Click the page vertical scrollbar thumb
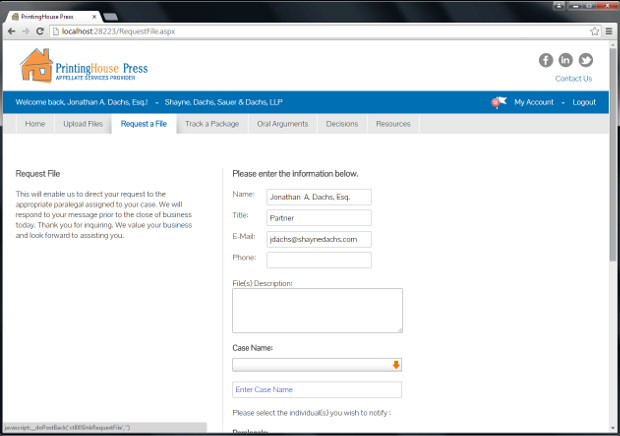Screen dimensions: 620x436 pyautogui.click(x=613, y=154)
